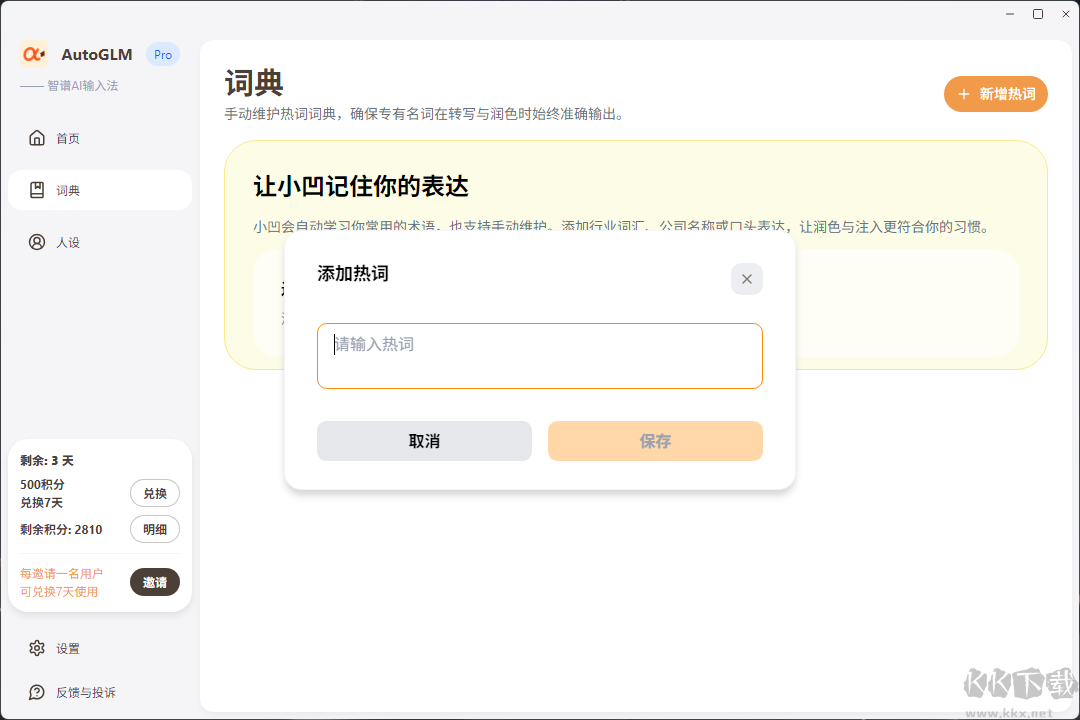
Task: Click the 让小凹记住你的表达 heading
Action: click(x=361, y=186)
